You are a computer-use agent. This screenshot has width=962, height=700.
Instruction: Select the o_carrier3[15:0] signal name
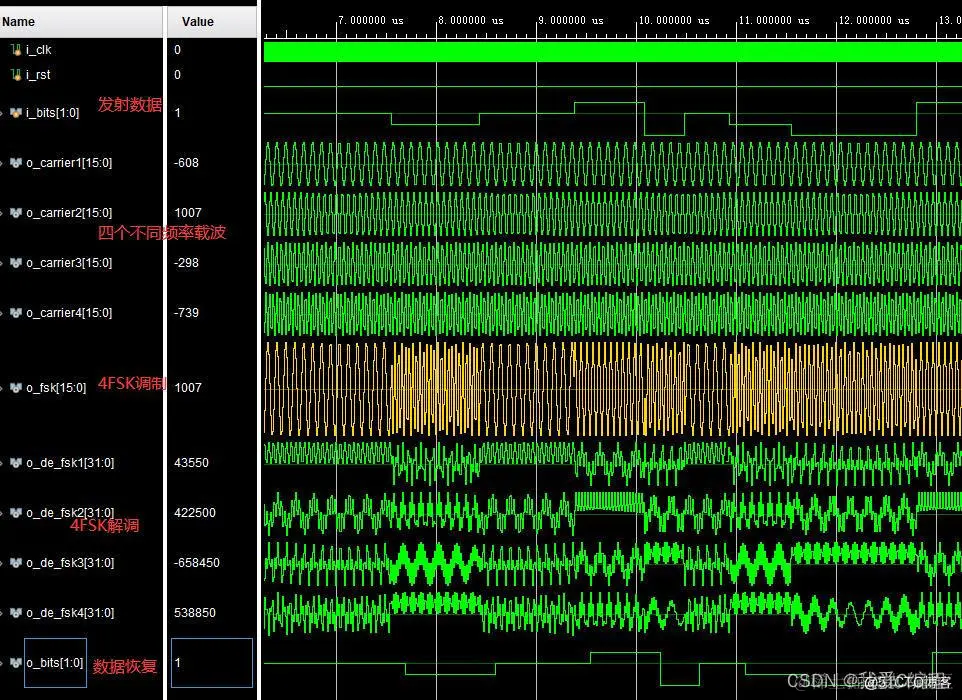point(69,263)
